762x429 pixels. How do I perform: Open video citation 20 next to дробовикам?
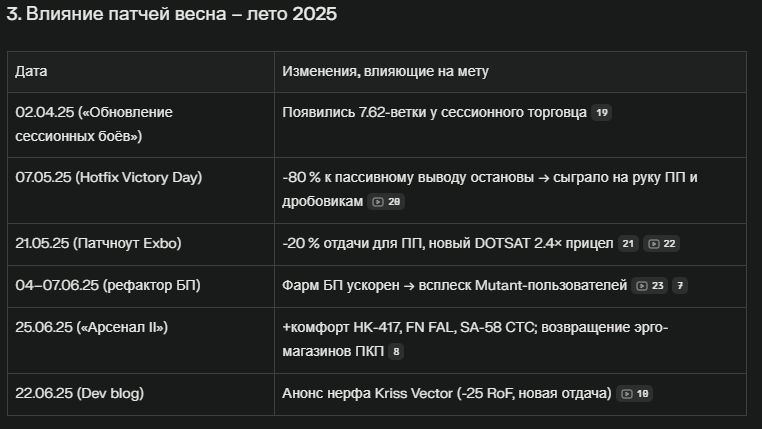click(x=386, y=202)
